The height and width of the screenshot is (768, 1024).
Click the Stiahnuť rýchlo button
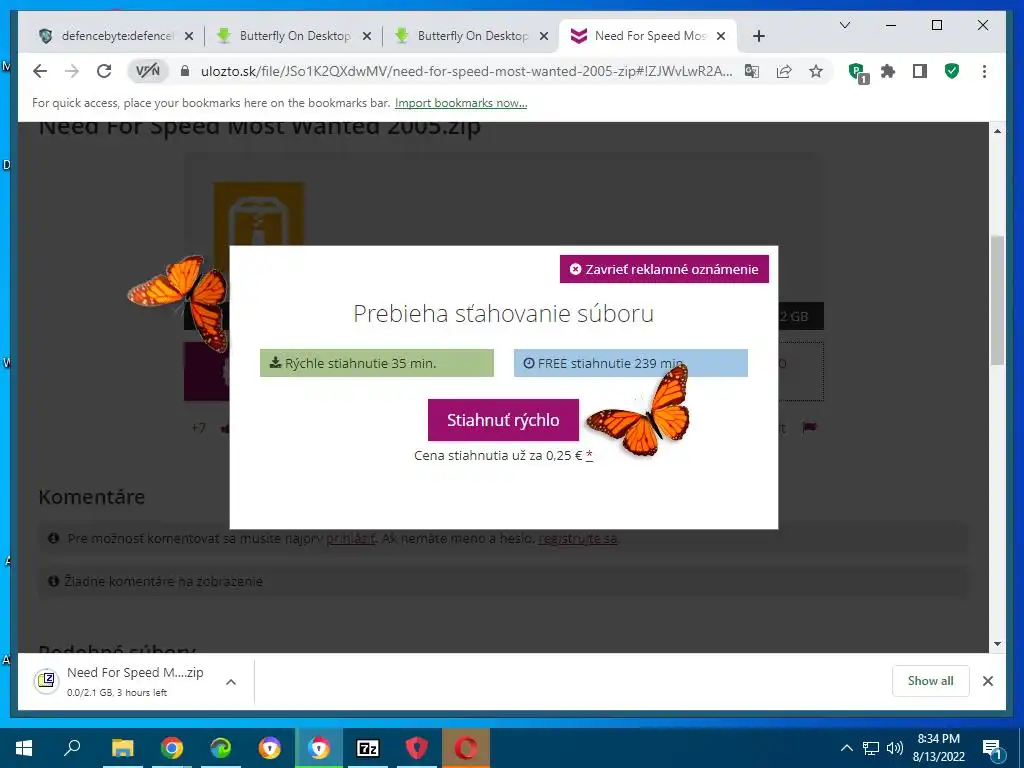(504, 420)
